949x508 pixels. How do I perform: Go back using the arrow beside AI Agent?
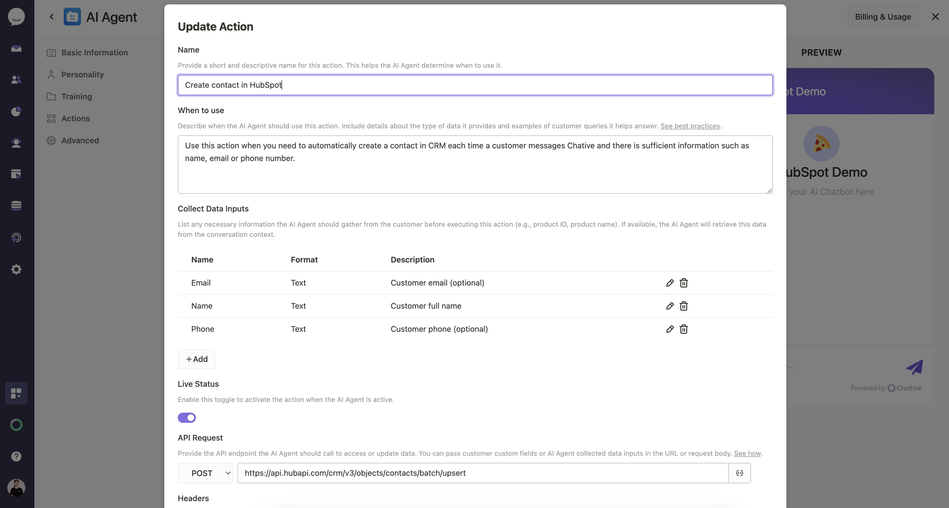coord(51,17)
